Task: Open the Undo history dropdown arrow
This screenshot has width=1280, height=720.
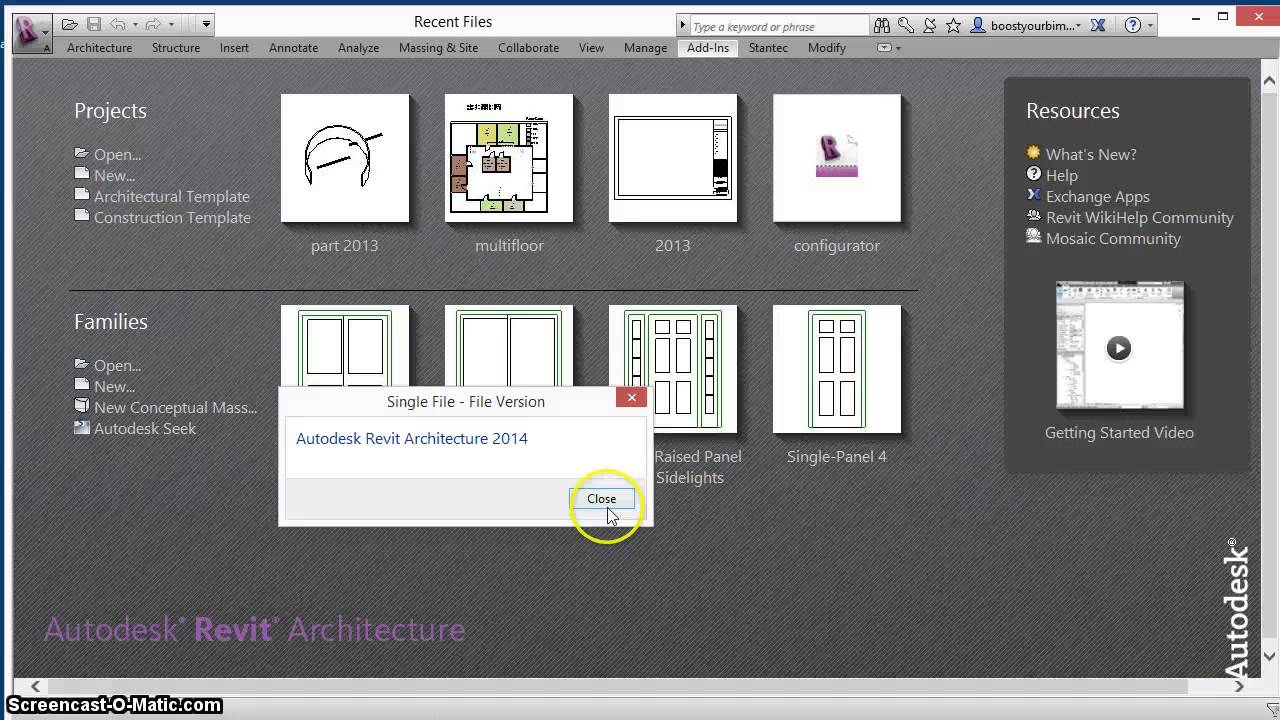Action: click(135, 24)
